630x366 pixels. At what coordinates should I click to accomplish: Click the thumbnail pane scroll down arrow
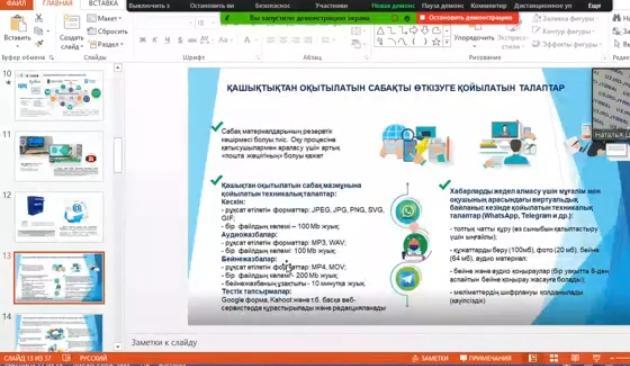(117, 346)
